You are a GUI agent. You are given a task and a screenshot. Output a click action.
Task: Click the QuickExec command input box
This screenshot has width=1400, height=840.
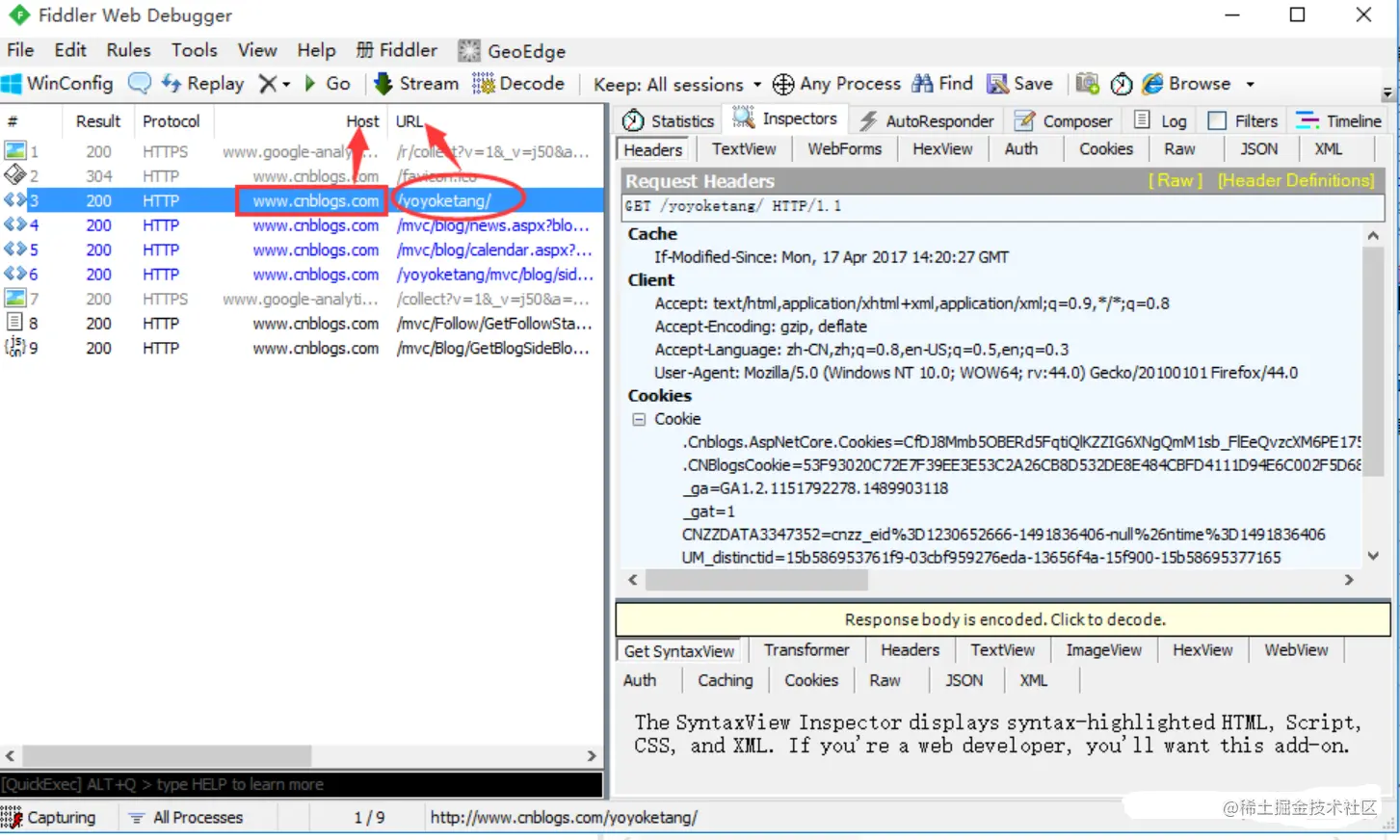[302, 784]
